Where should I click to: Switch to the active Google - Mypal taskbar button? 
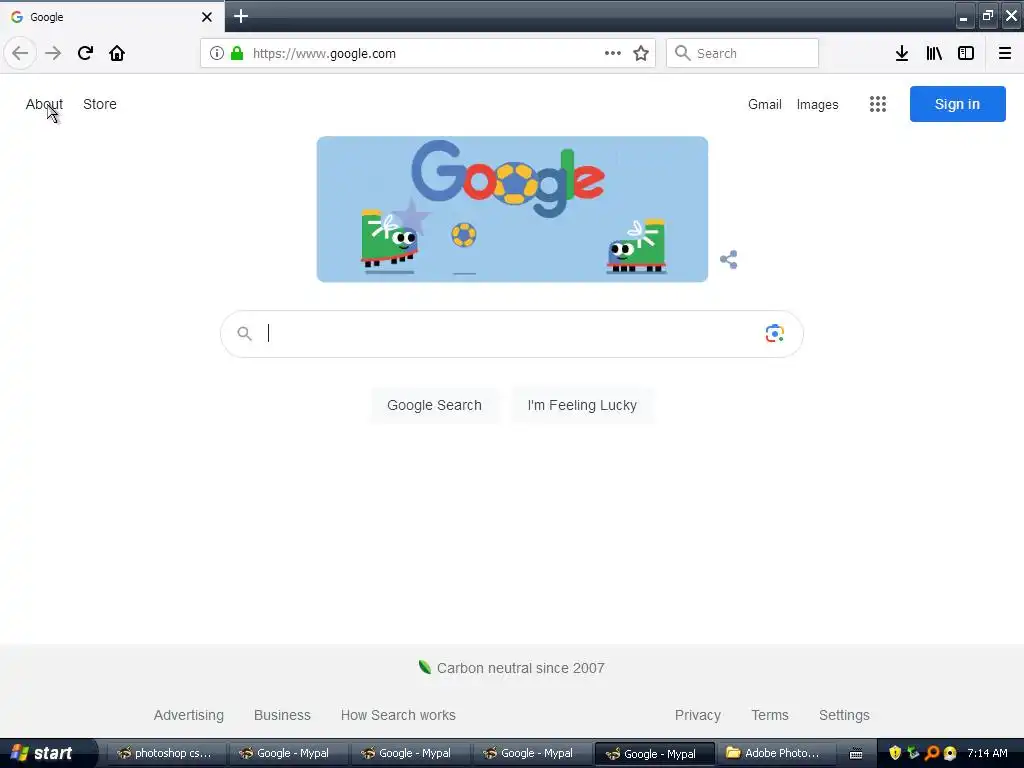click(x=654, y=754)
